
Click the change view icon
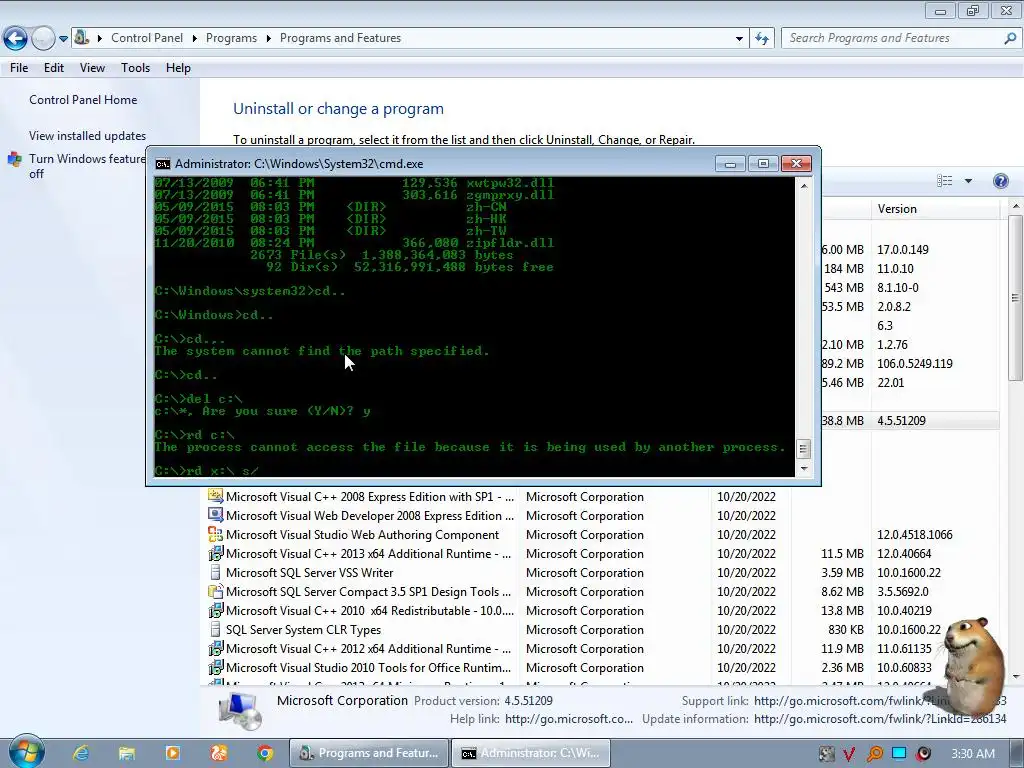[944, 181]
